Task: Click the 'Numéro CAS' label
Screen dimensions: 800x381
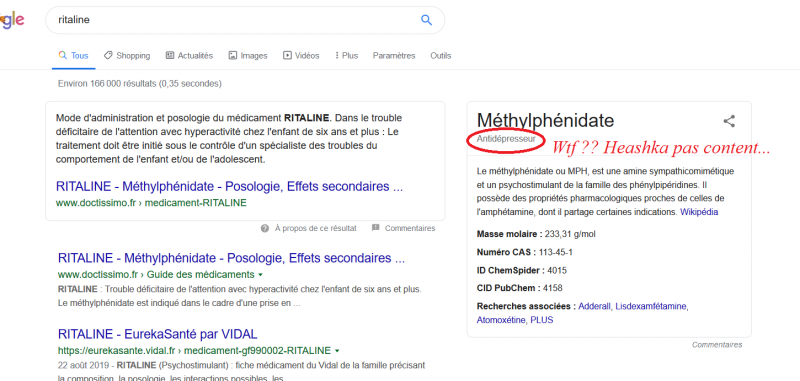Action: [x=506, y=252]
